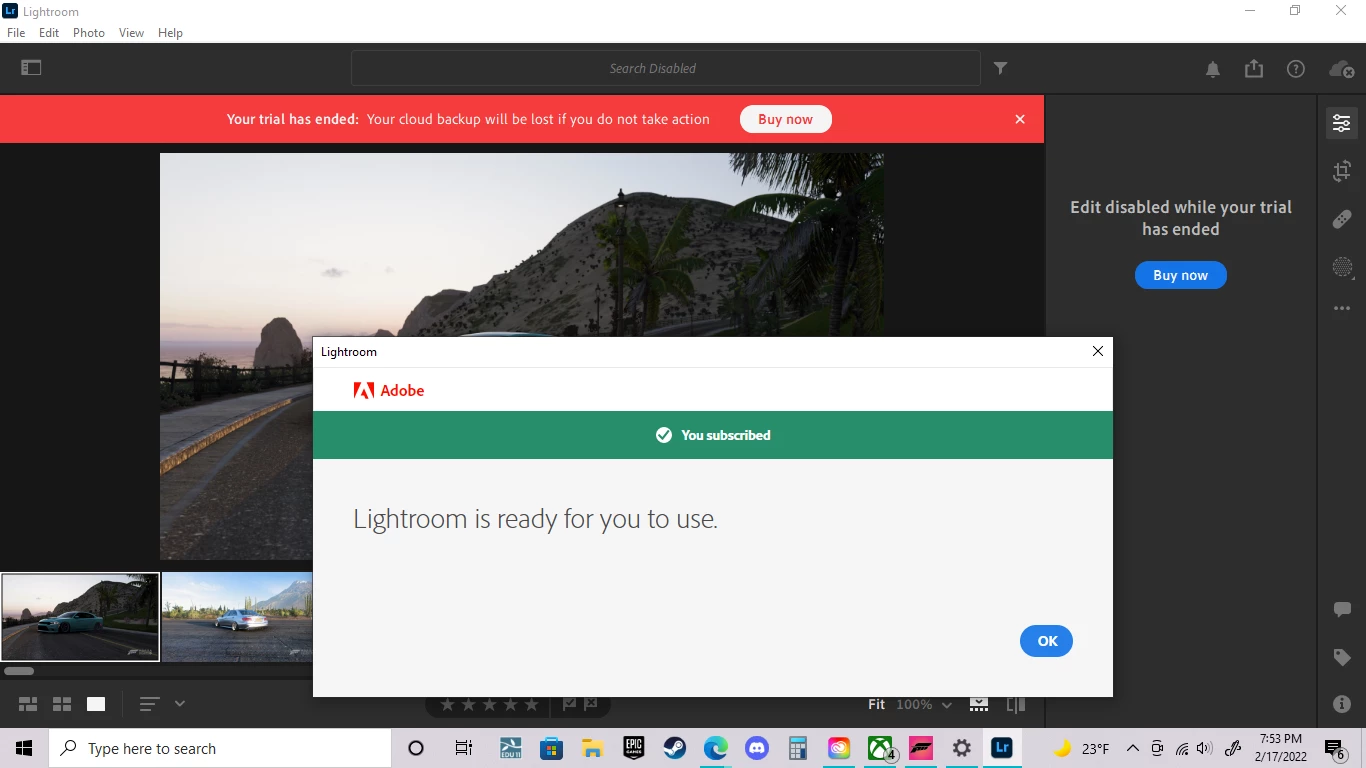Open the share and export icon
This screenshot has height=768, width=1366.
click(1254, 68)
